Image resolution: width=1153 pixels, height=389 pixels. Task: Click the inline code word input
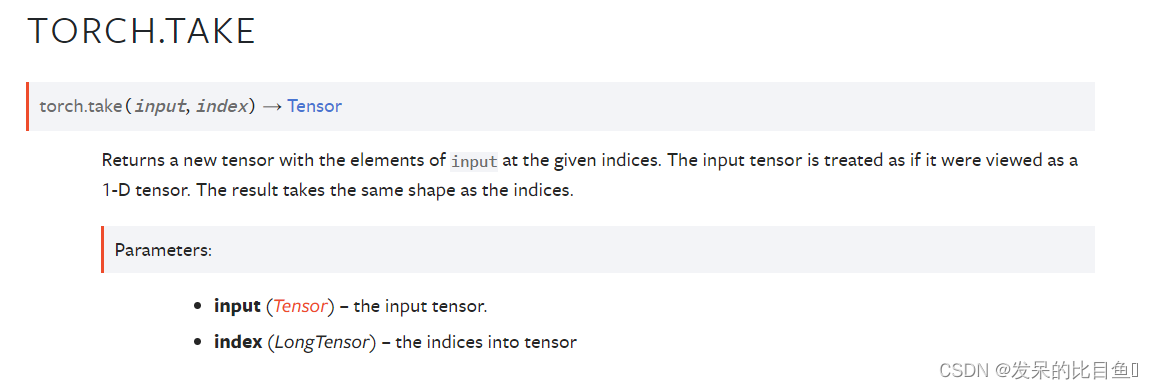pos(474,160)
